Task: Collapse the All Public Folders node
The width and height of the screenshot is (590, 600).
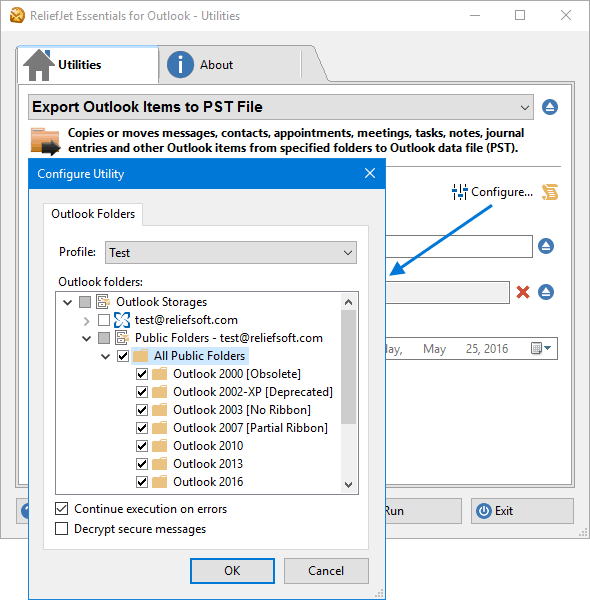Action: tap(106, 356)
